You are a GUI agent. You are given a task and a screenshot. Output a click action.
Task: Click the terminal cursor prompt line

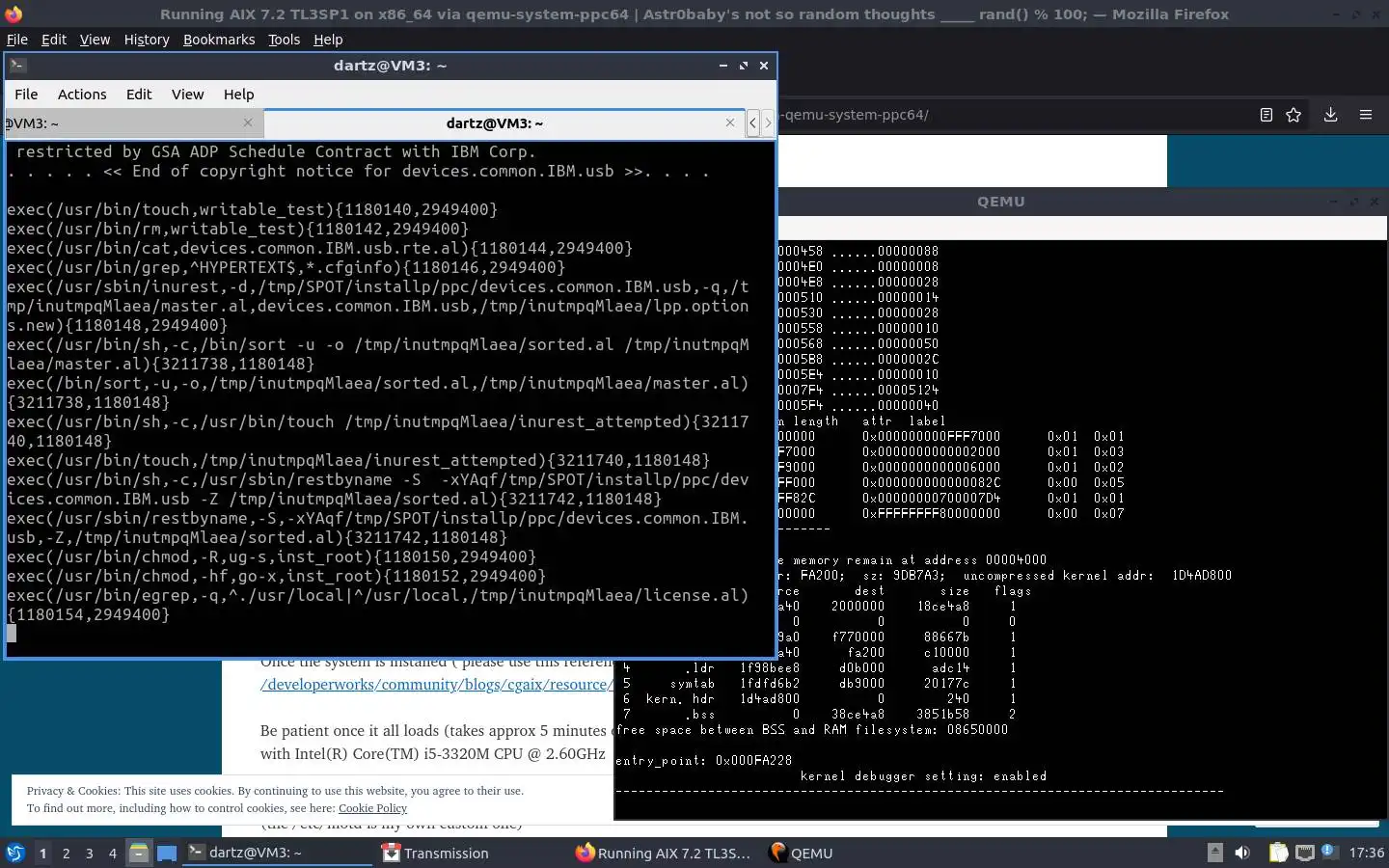click(12, 634)
